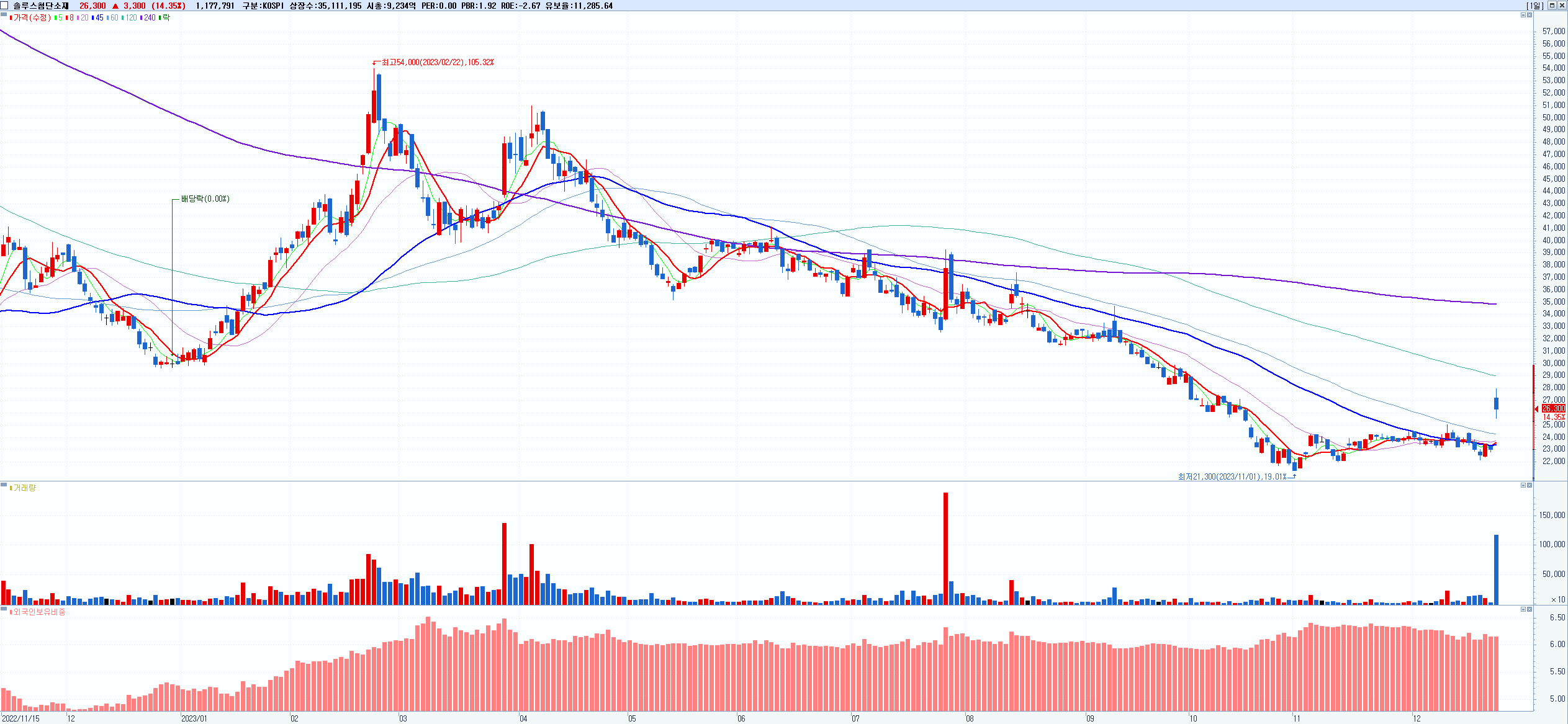The width and height of the screenshot is (1568, 724).
Task: Open the 거래량 pane's top-left handle
Action: pos(4,485)
